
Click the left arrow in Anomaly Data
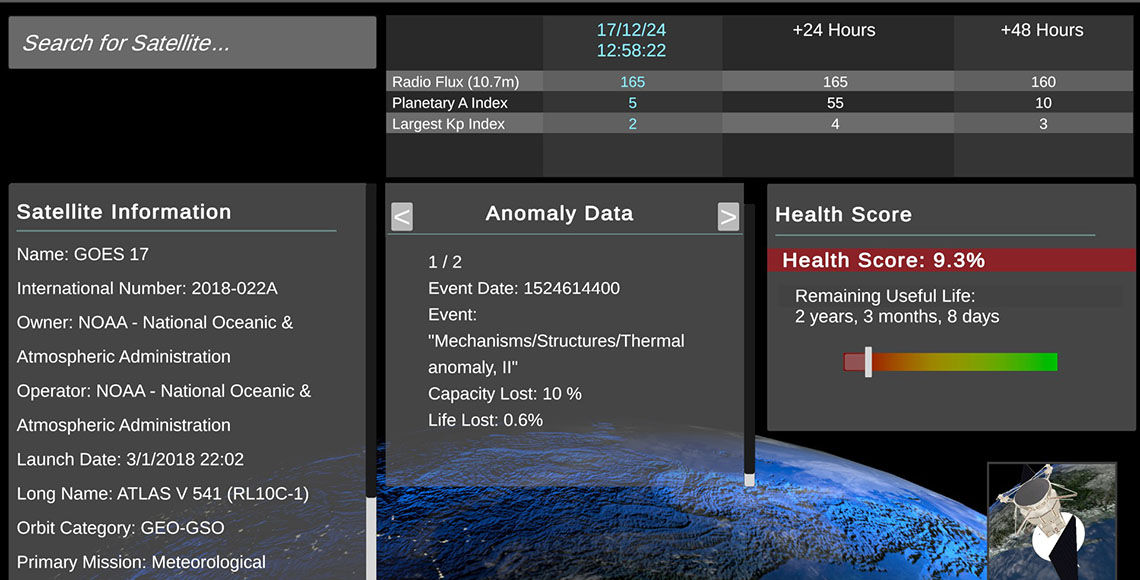pos(401,216)
